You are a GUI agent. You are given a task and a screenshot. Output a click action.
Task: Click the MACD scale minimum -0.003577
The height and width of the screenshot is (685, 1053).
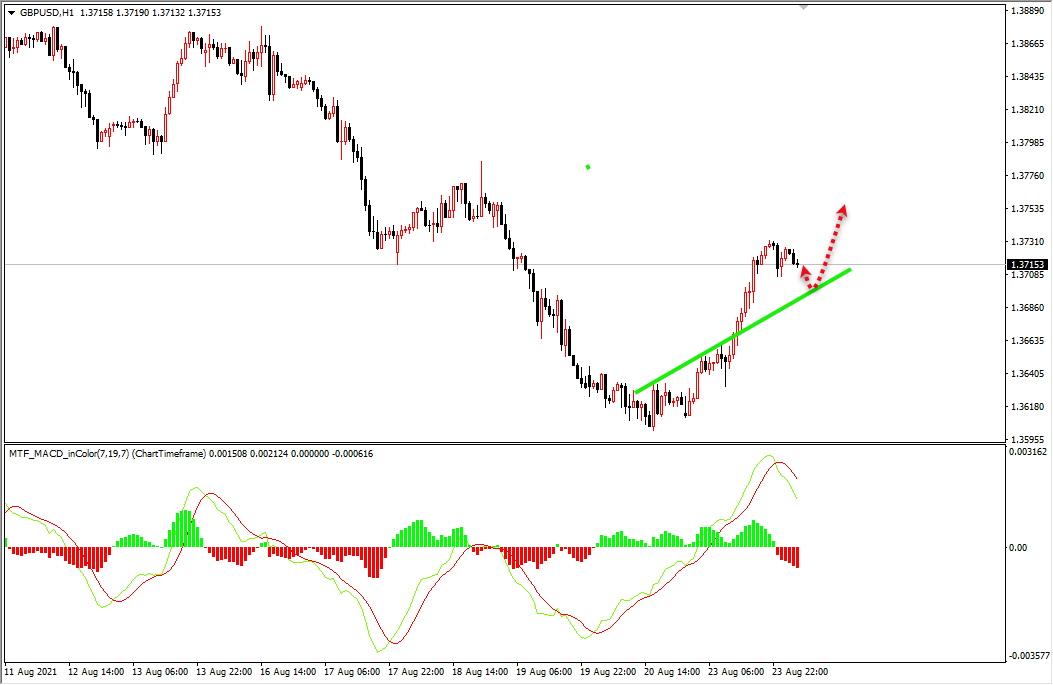click(1028, 655)
